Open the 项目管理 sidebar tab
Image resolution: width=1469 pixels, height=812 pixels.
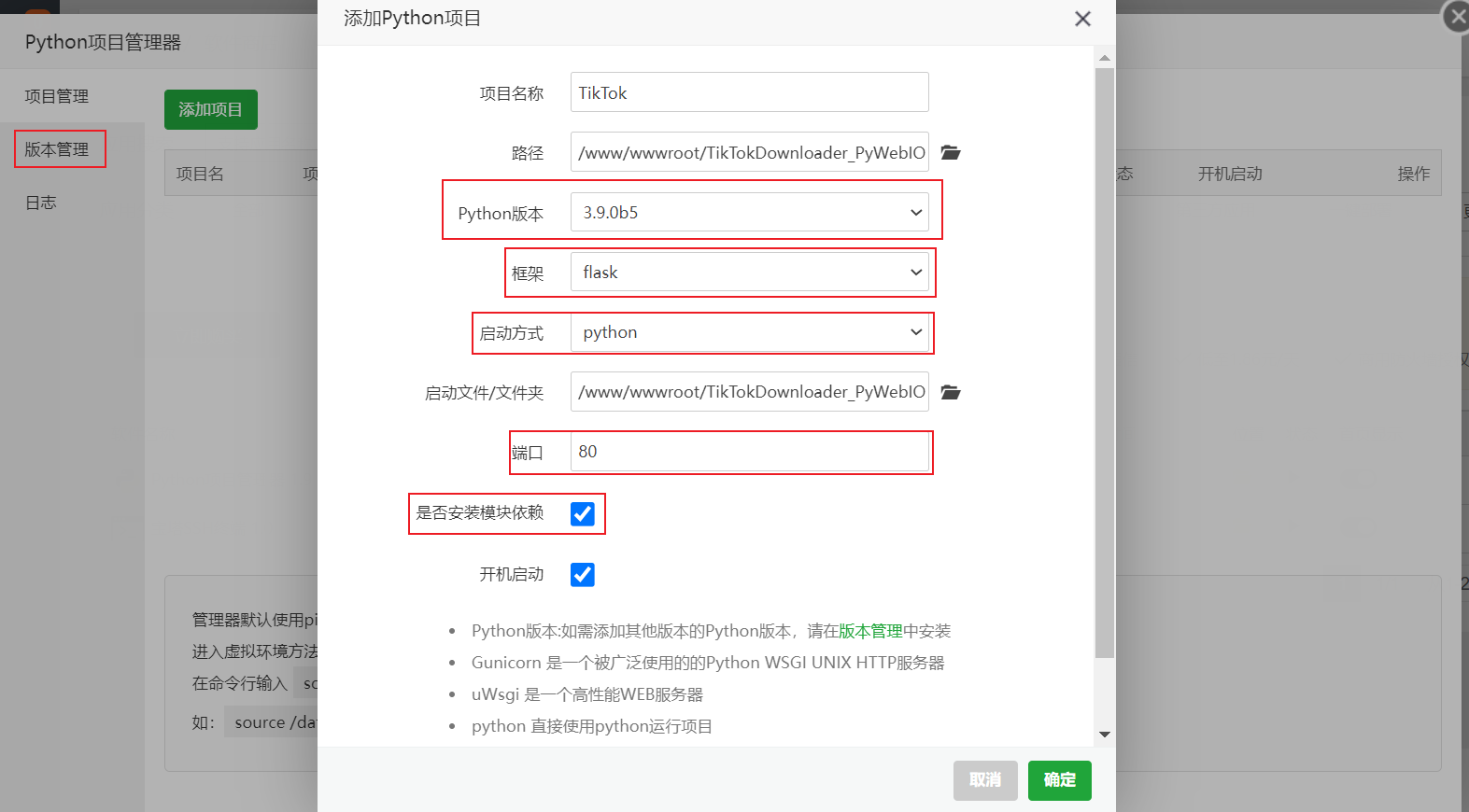pyautogui.click(x=57, y=96)
